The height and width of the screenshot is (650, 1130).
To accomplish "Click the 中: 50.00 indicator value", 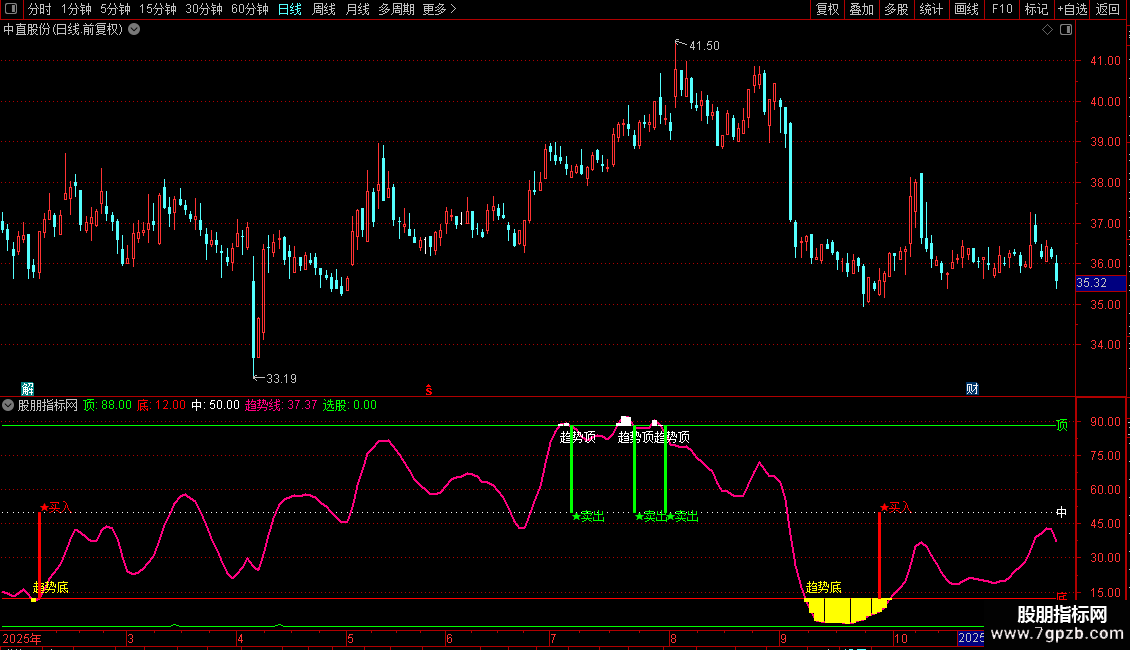I will 215,405.
